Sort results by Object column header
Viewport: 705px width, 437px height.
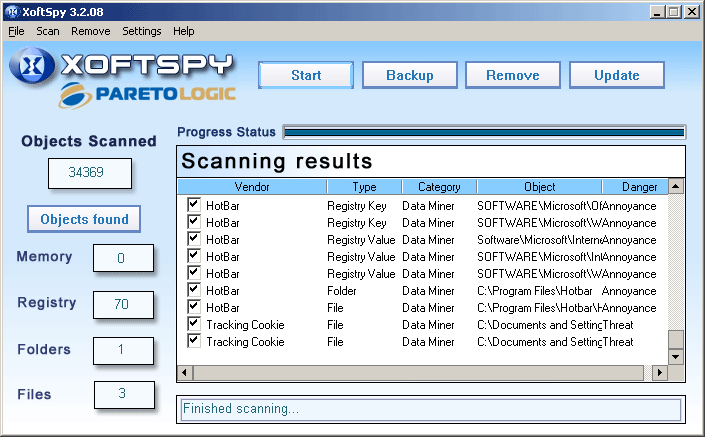pyautogui.click(x=540, y=187)
